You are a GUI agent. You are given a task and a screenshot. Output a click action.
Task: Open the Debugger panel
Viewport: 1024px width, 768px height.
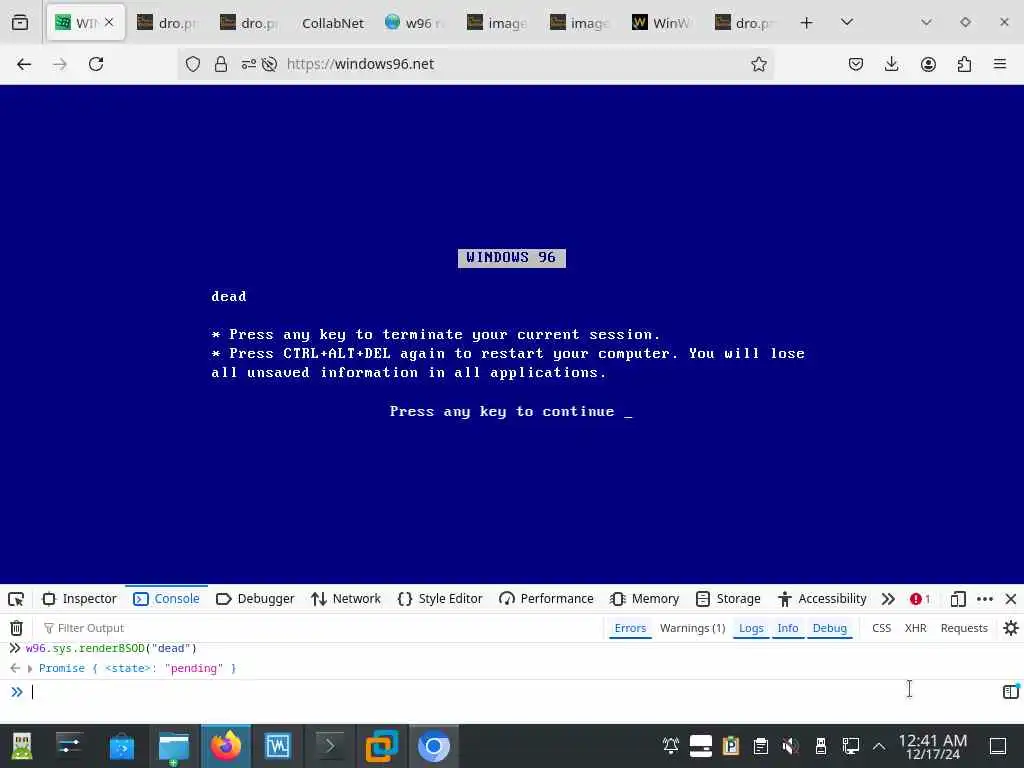(x=255, y=599)
